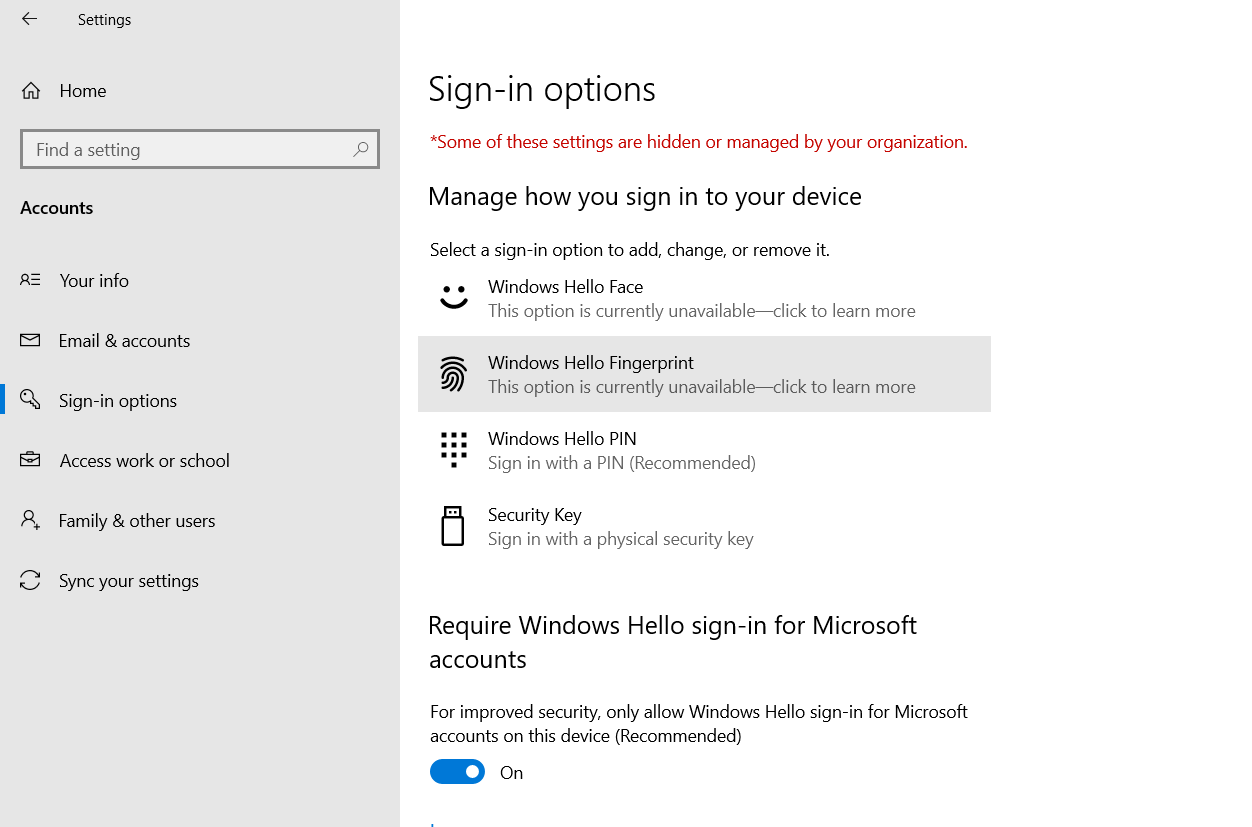1252x827 pixels.
Task: Click the search magnifier in Find a setting
Action: point(360,148)
